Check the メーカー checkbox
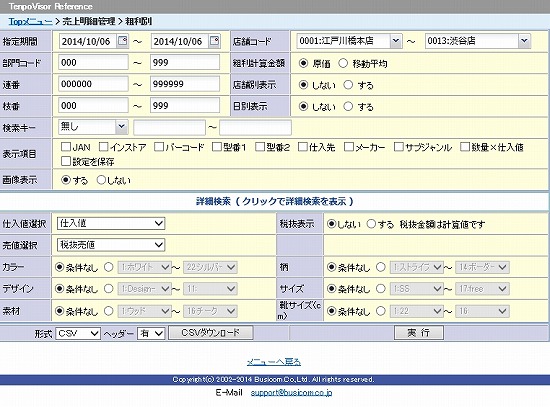The image size is (550, 407). pyautogui.click(x=349, y=147)
